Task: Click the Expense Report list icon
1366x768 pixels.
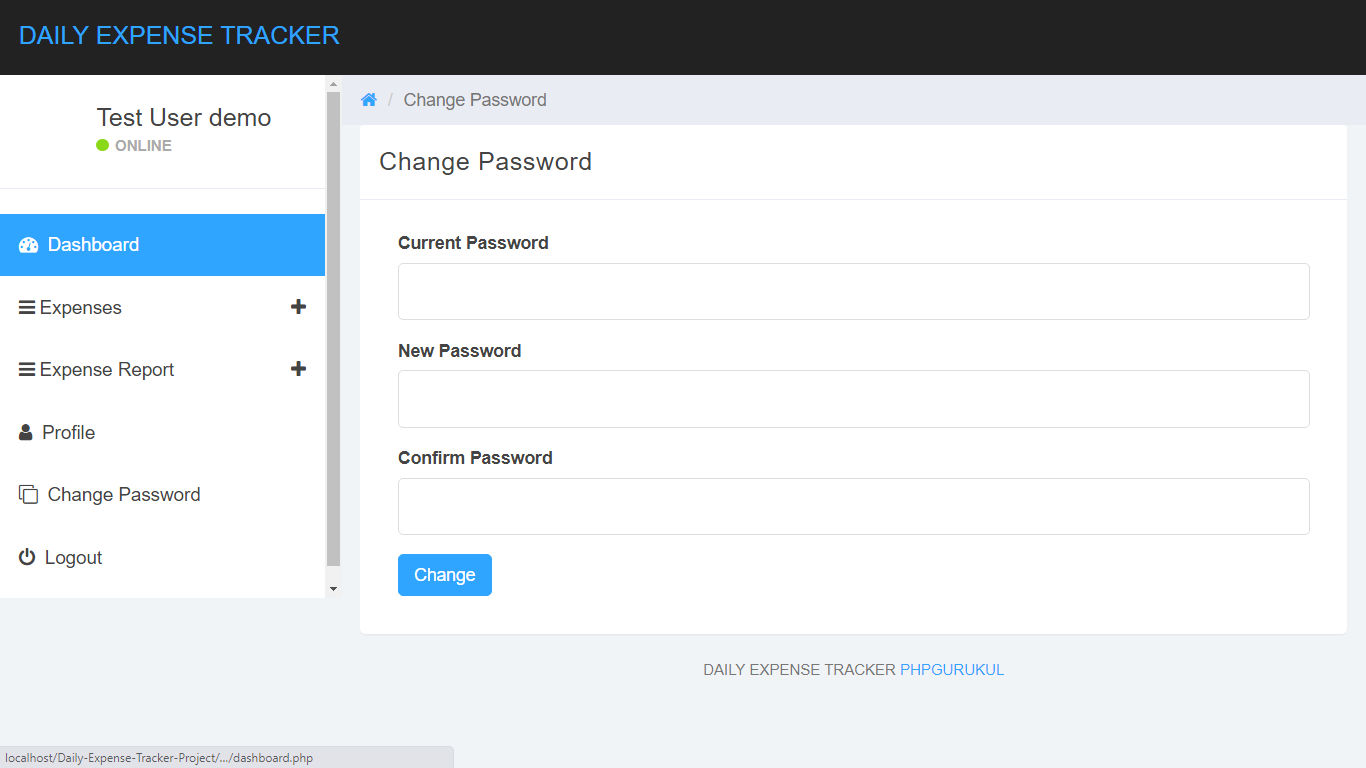Action: [27, 369]
